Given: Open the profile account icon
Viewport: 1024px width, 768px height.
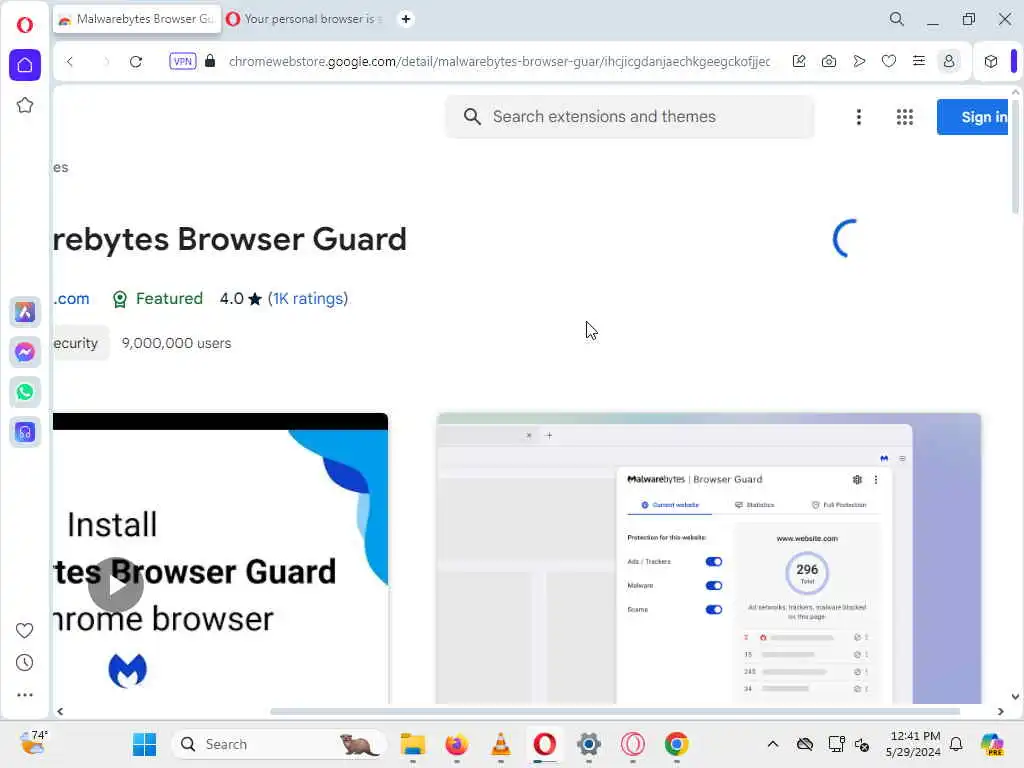Looking at the screenshot, I should click(x=949, y=61).
